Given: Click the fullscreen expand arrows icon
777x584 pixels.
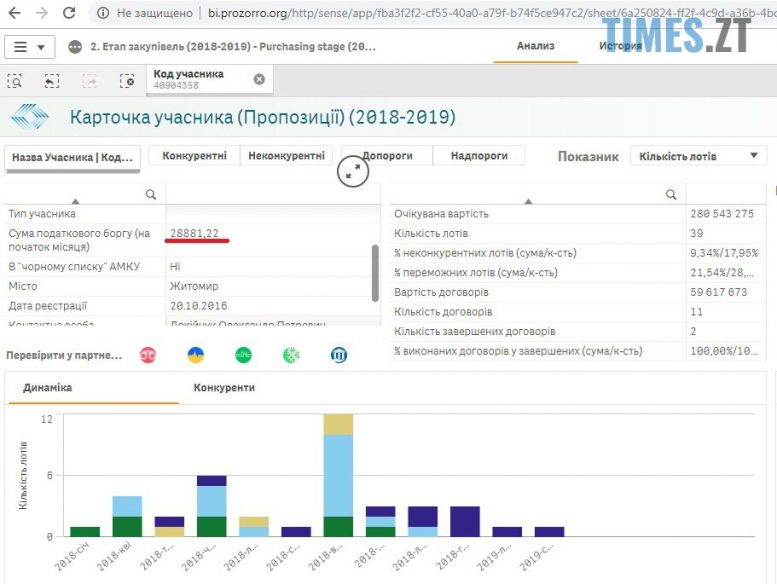Looking at the screenshot, I should coord(353,171).
